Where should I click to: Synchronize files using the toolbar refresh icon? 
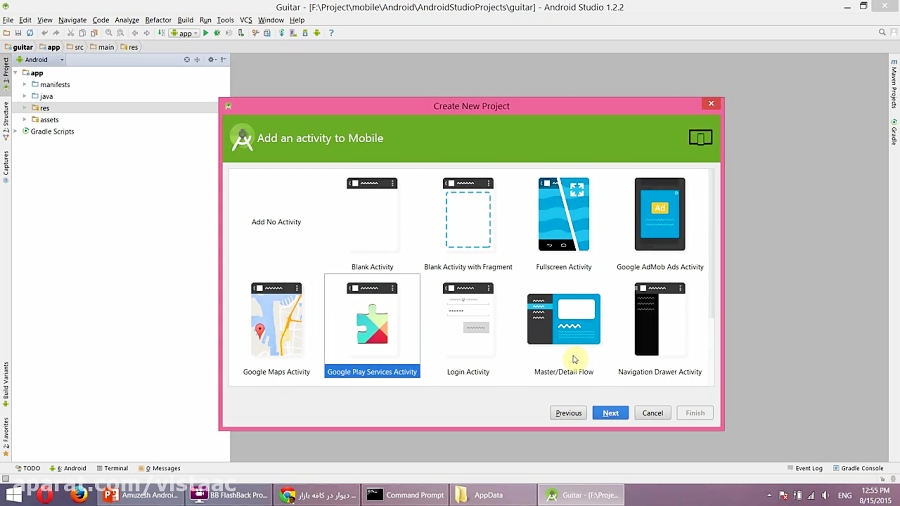(30, 33)
